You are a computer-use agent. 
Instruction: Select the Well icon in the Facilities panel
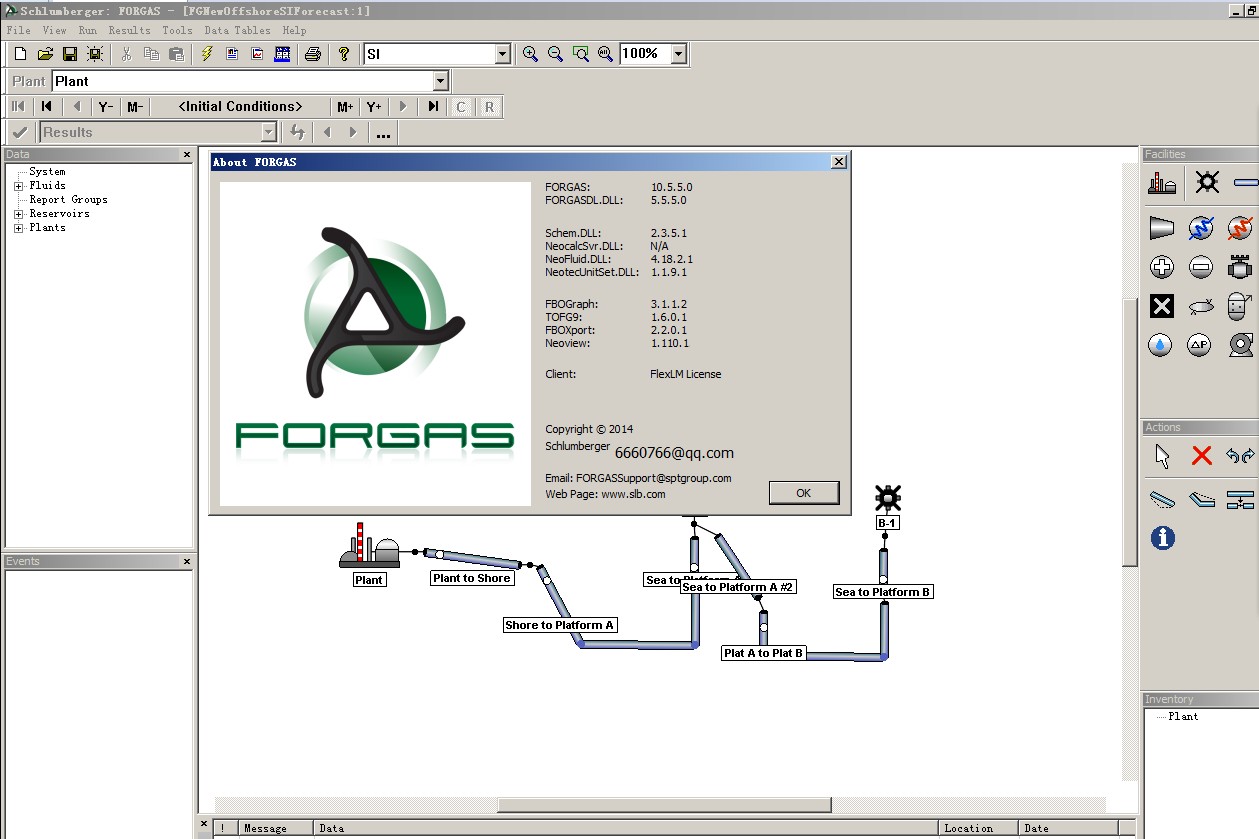[1207, 182]
